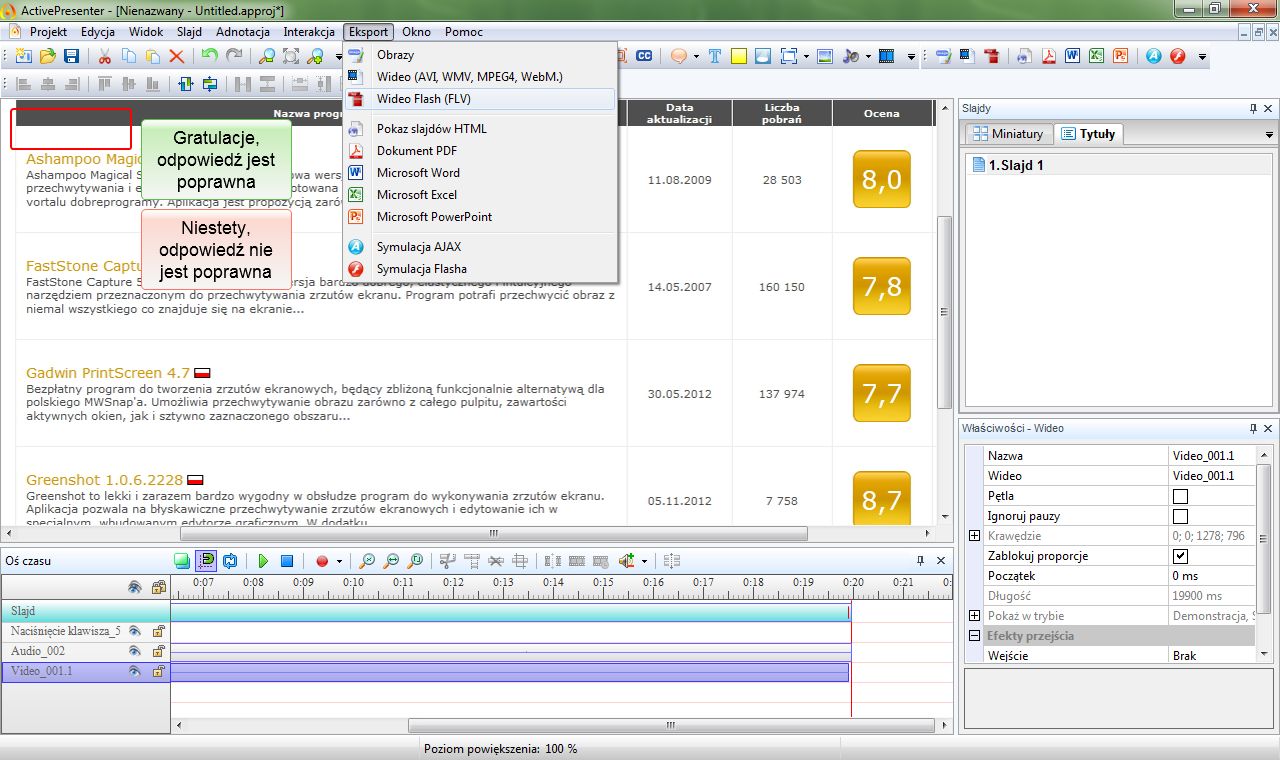Play the timeline with green play button
Image resolution: width=1280 pixels, height=760 pixels.
click(x=264, y=562)
